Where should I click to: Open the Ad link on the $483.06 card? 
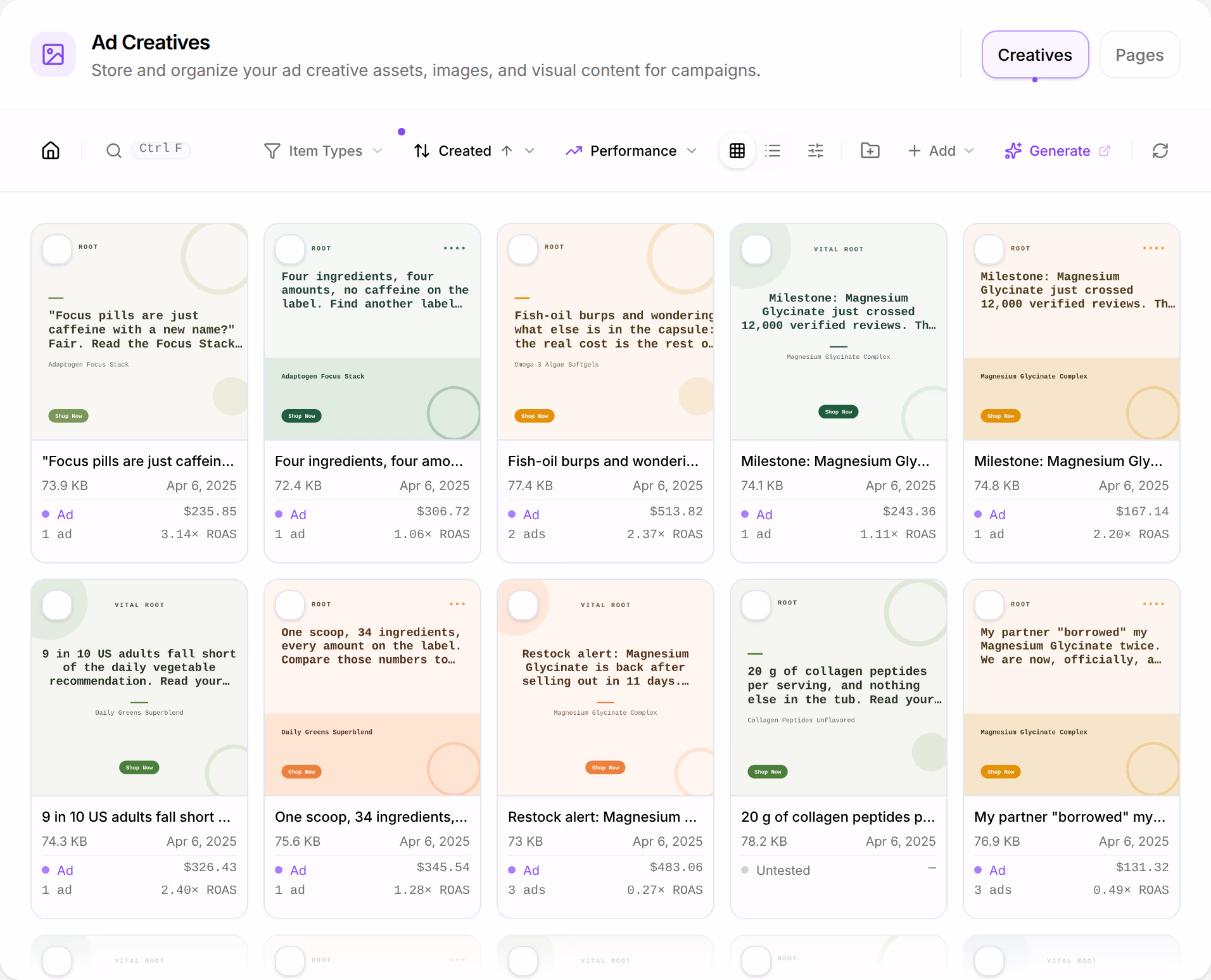(x=531, y=870)
